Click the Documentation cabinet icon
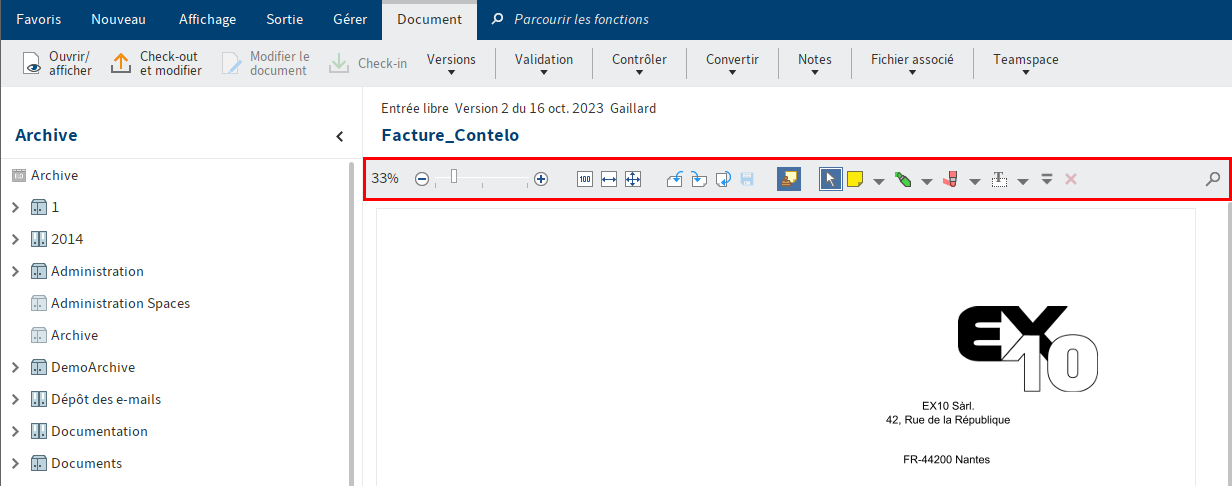This screenshot has height=486, width=1232. click(39, 431)
